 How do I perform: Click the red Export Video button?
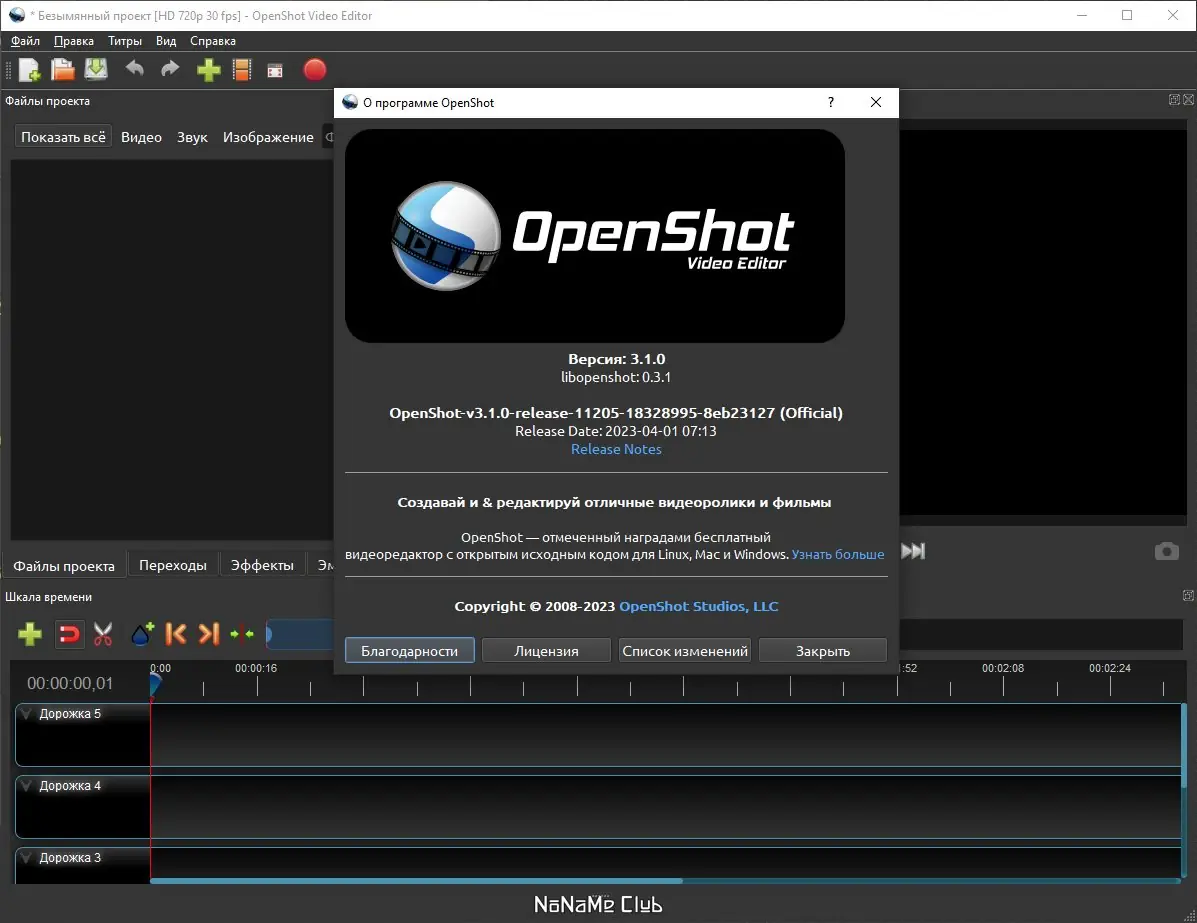pyautogui.click(x=315, y=69)
